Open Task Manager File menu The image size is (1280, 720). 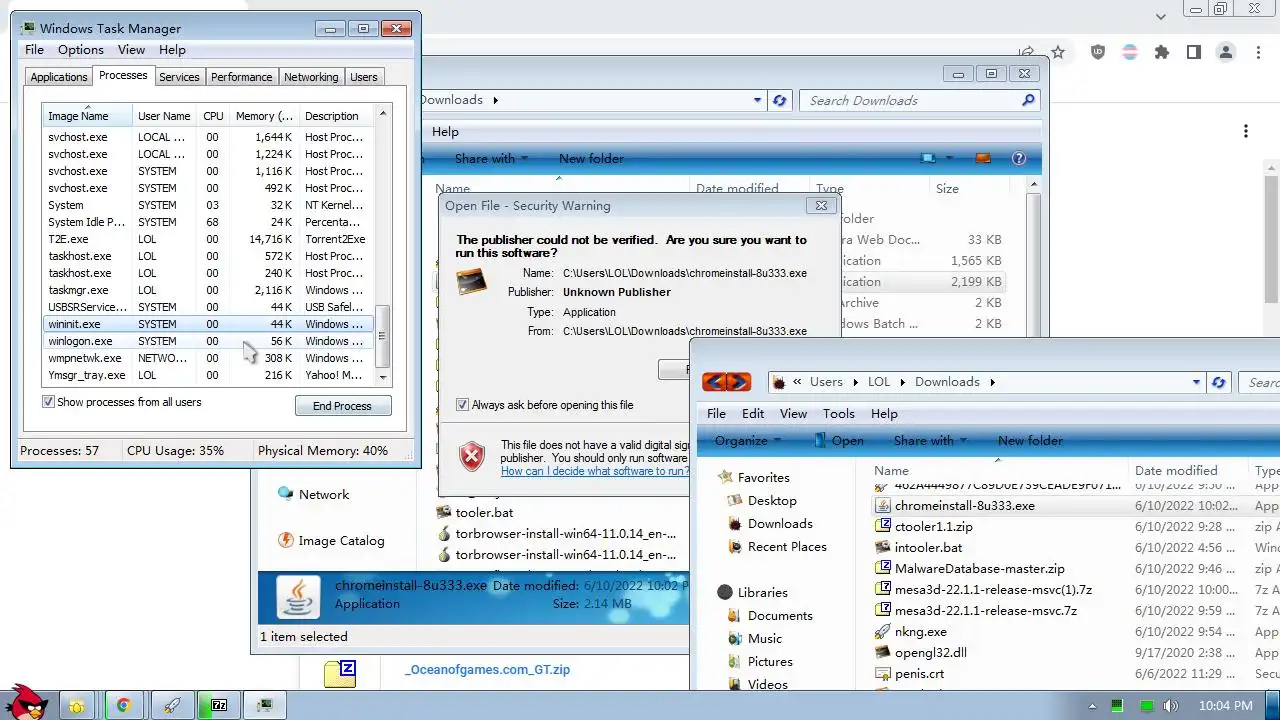pyautogui.click(x=34, y=50)
